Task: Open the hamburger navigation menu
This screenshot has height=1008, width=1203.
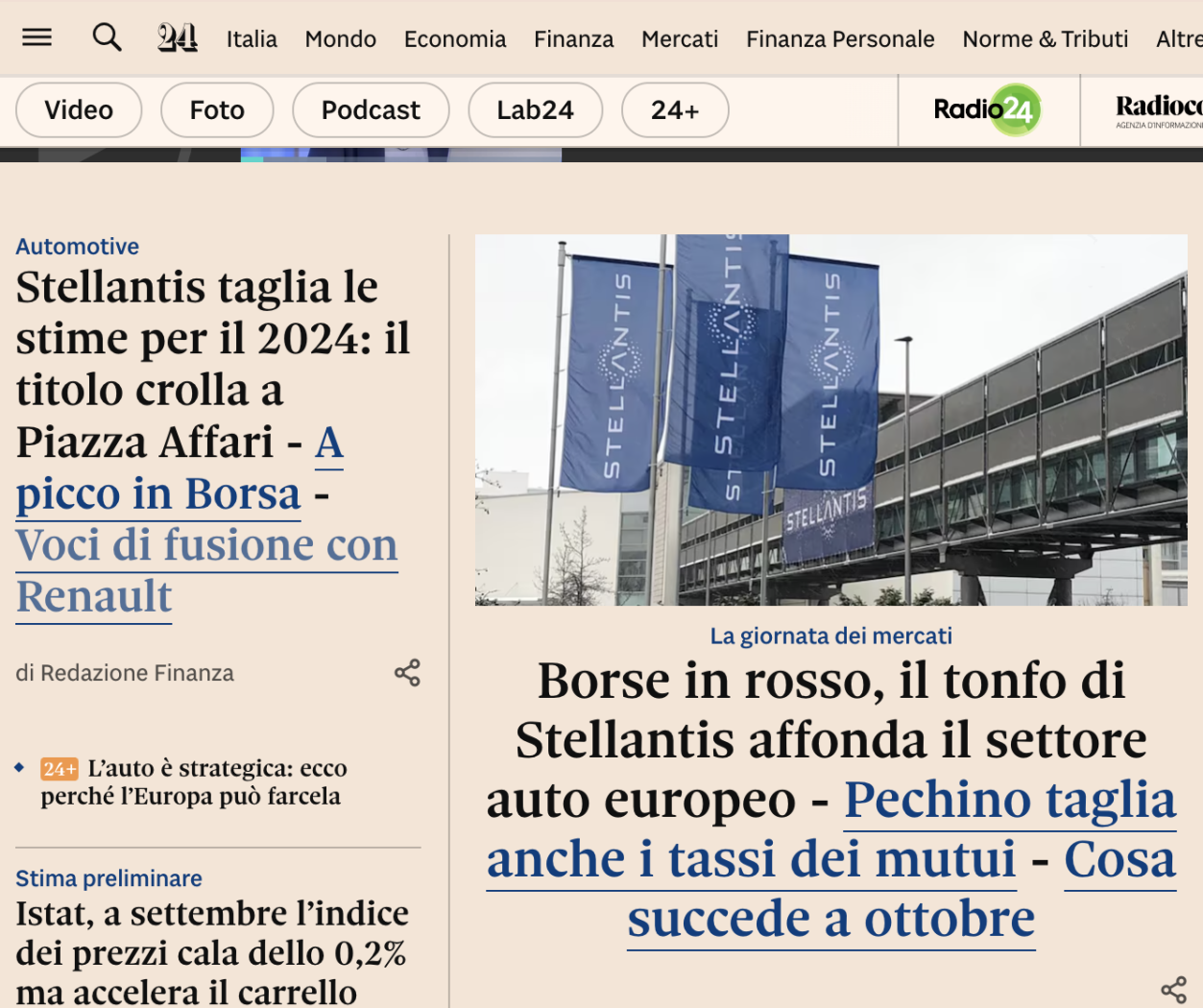Action: (x=36, y=37)
